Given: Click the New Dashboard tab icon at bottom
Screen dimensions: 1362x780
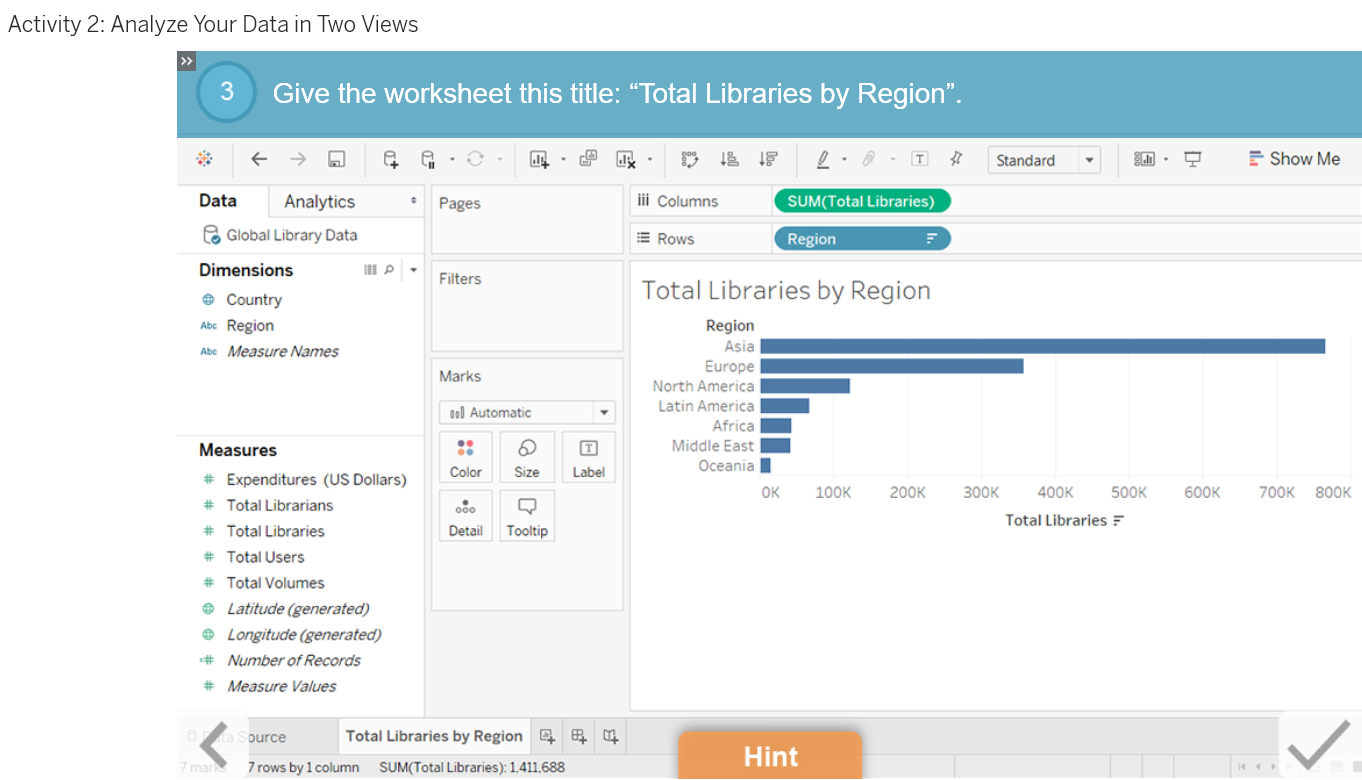Looking at the screenshot, I should (x=579, y=736).
